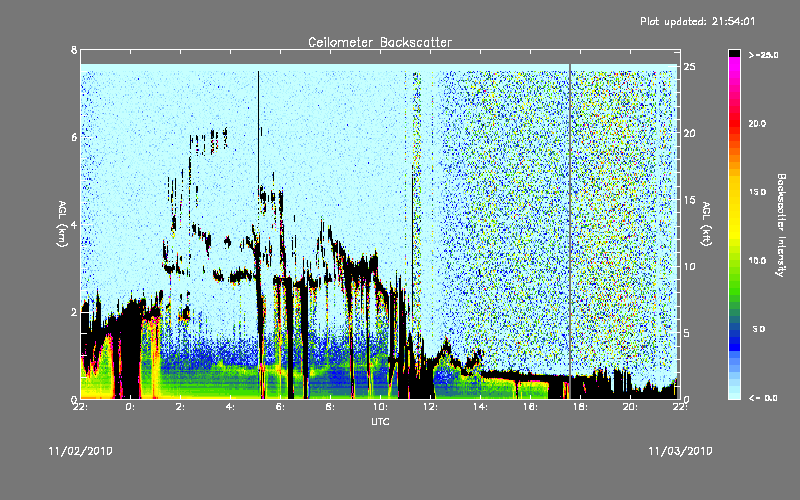Click the 2 km label on left axis
This screenshot has width=800, height=500.
pos(74,312)
